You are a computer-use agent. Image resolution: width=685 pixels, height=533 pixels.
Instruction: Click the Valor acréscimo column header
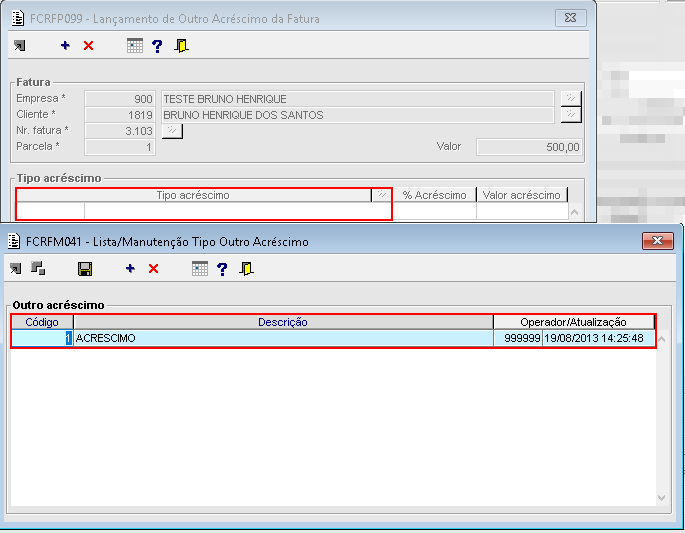522,195
